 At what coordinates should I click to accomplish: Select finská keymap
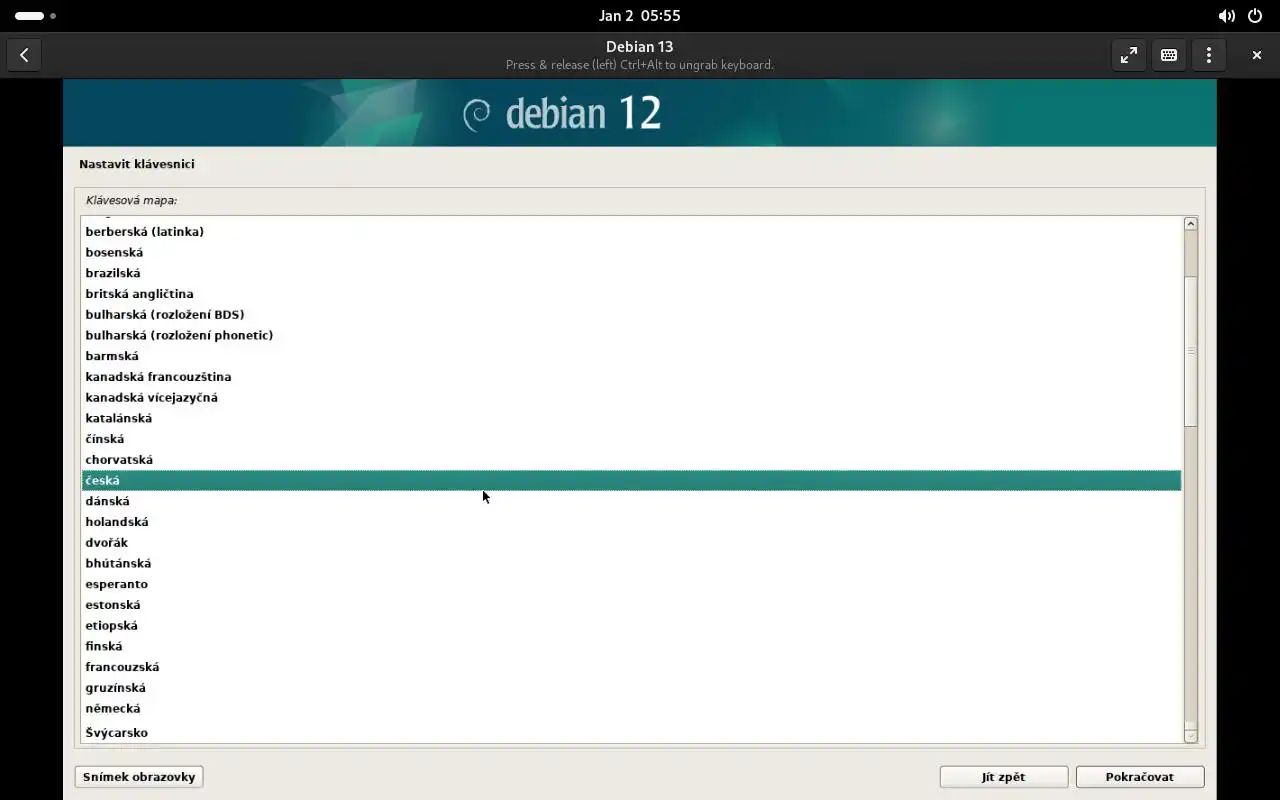tap(631, 646)
